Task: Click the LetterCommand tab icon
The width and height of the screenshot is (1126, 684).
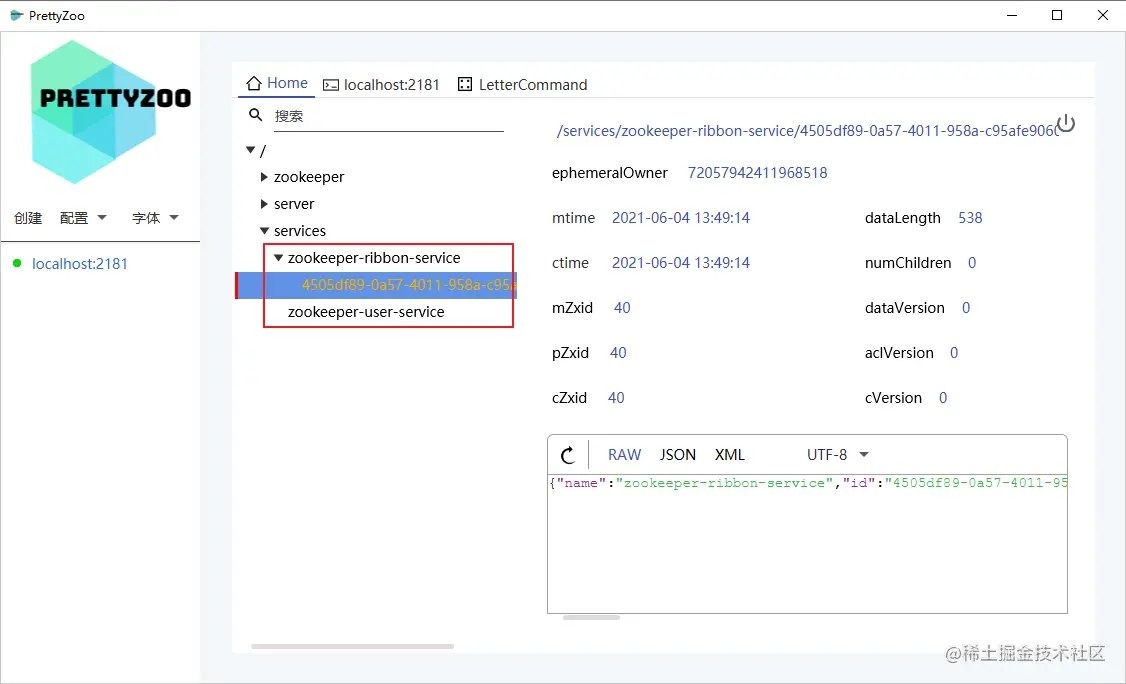Action: click(x=465, y=85)
